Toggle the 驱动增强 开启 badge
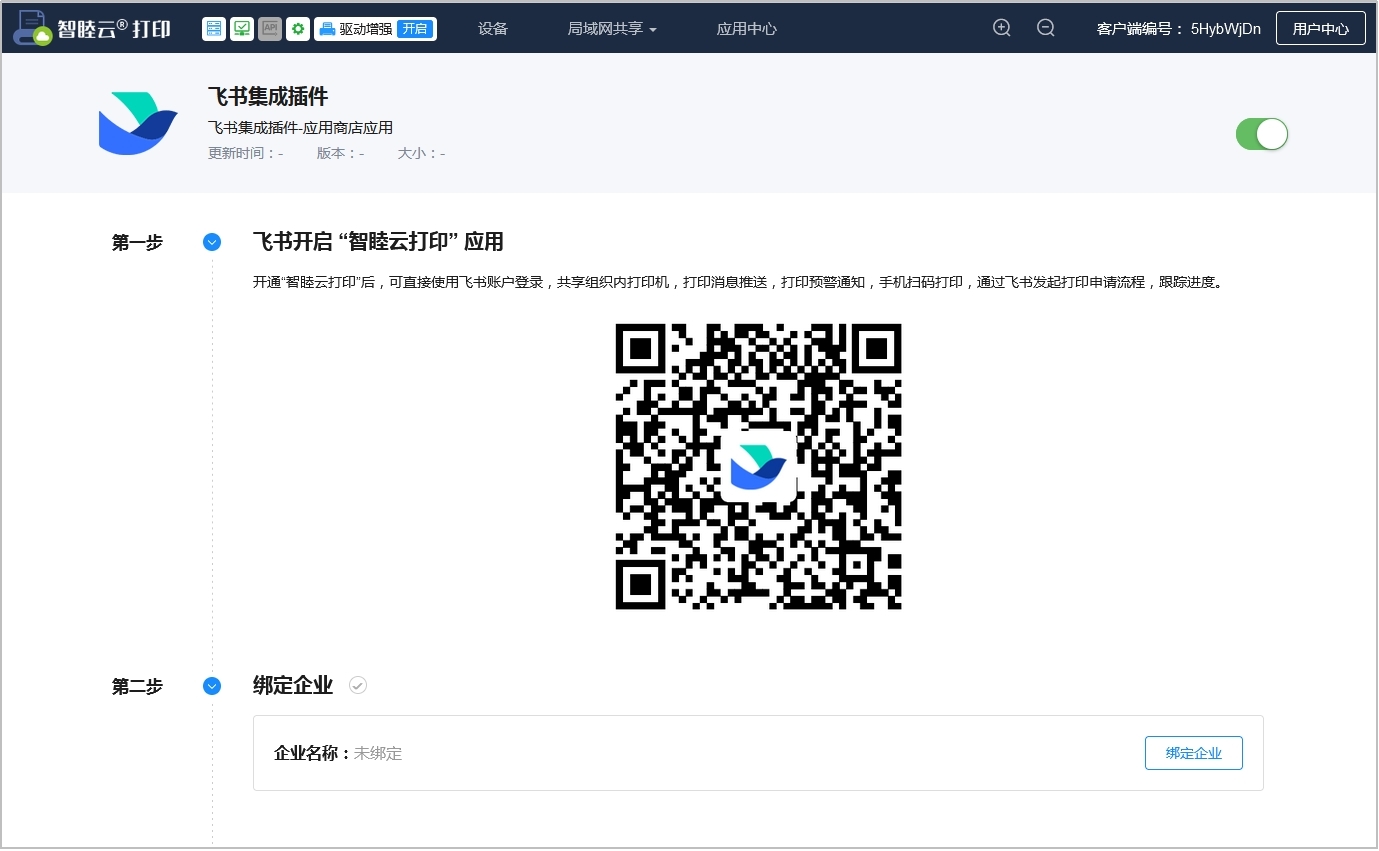Viewport: 1379px width, 851px height. click(415, 29)
